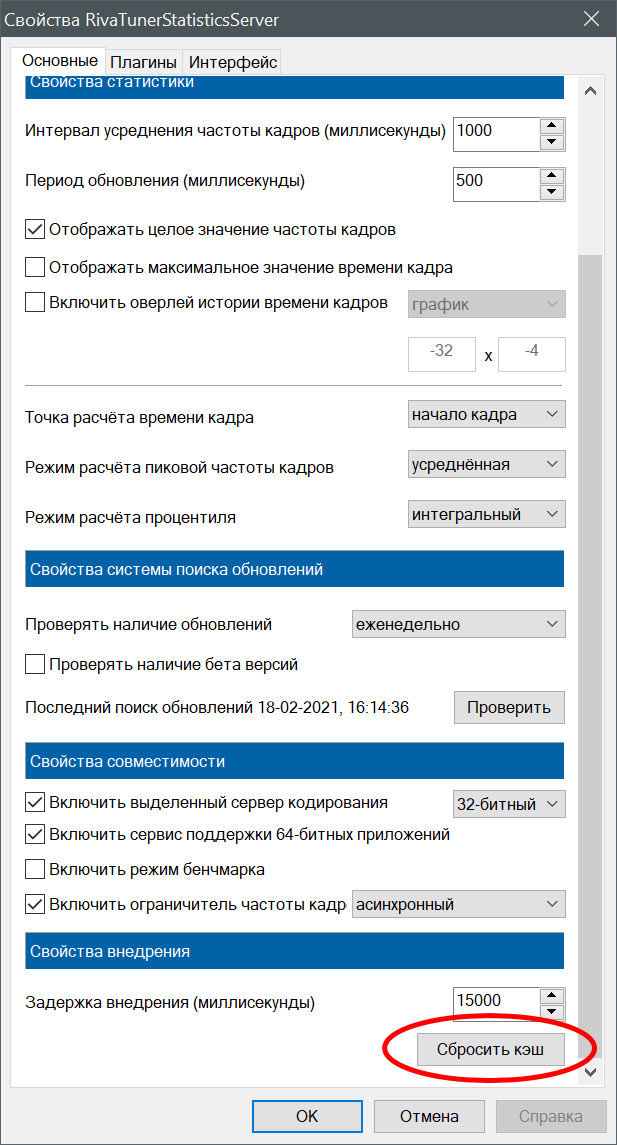Viewport: 617px width, 1145px height.
Task: Click the Задержка внедрения (миллисекунды) label
Action: (x=170, y=1003)
